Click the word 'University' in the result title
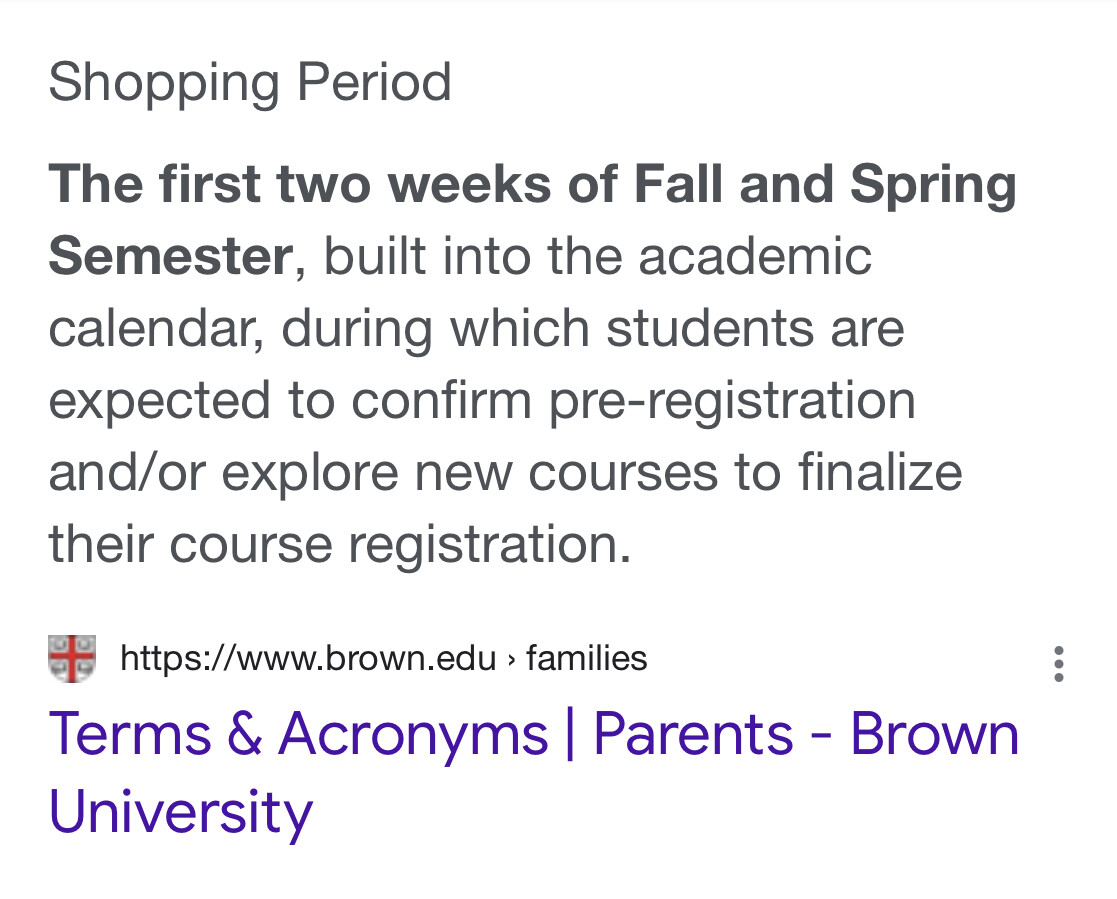This screenshot has width=1117, height=899. click(x=181, y=813)
